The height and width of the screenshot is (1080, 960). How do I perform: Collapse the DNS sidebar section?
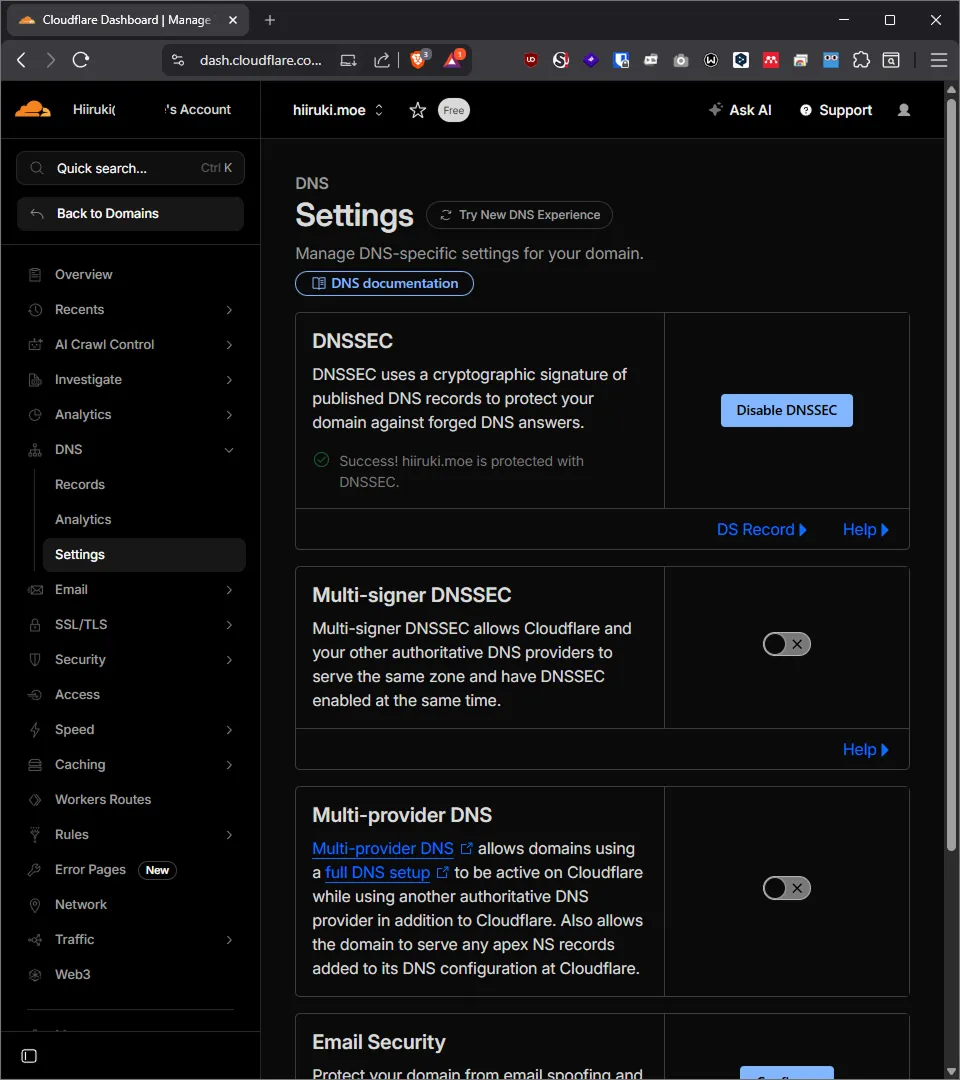229,450
